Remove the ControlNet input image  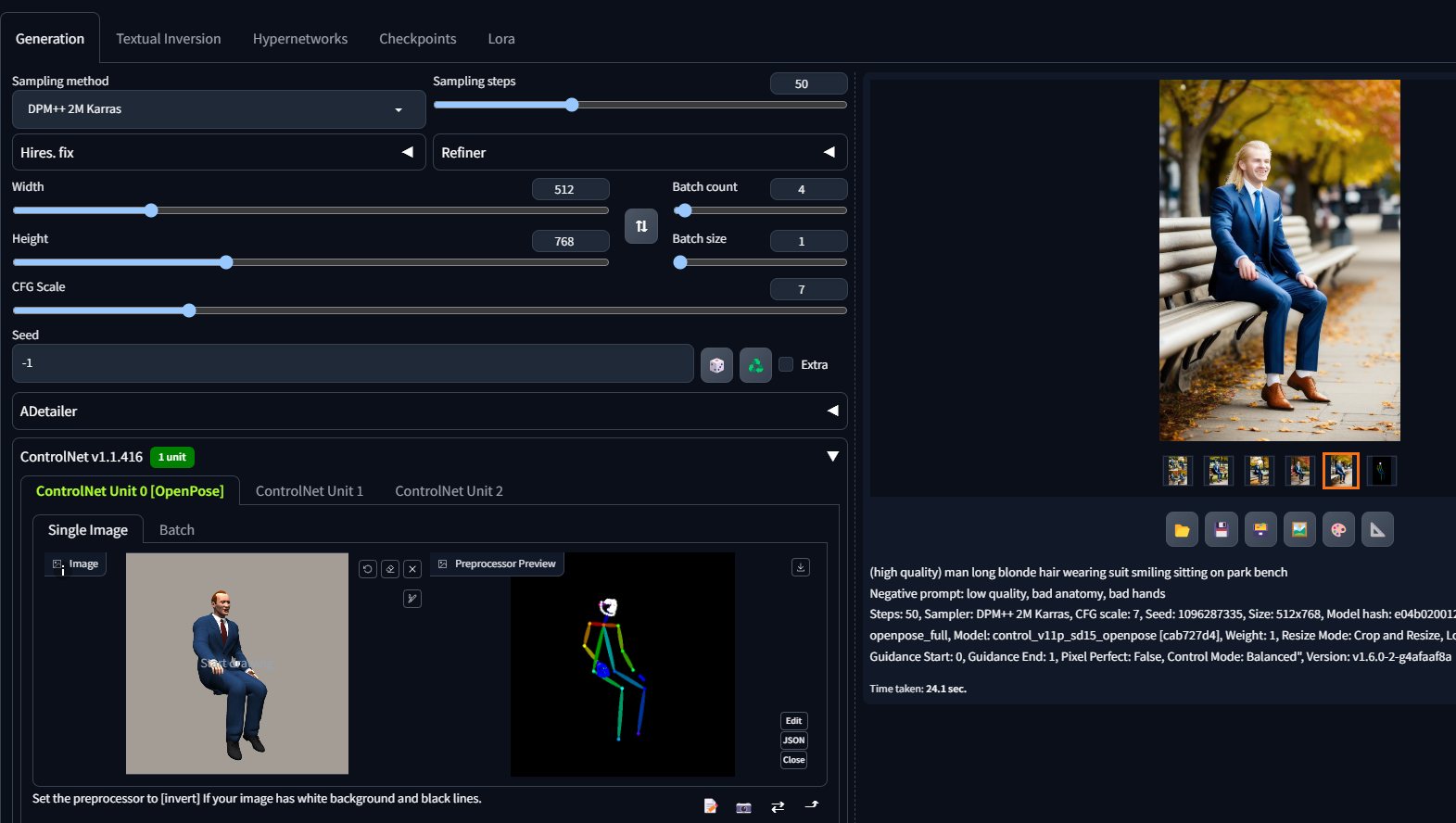point(412,569)
